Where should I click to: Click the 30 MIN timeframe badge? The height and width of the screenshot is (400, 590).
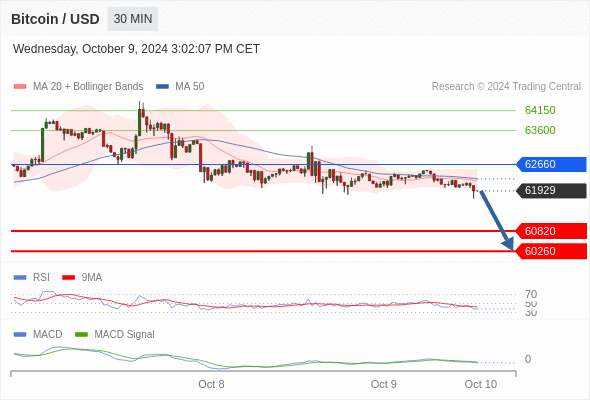pyautogui.click(x=133, y=19)
